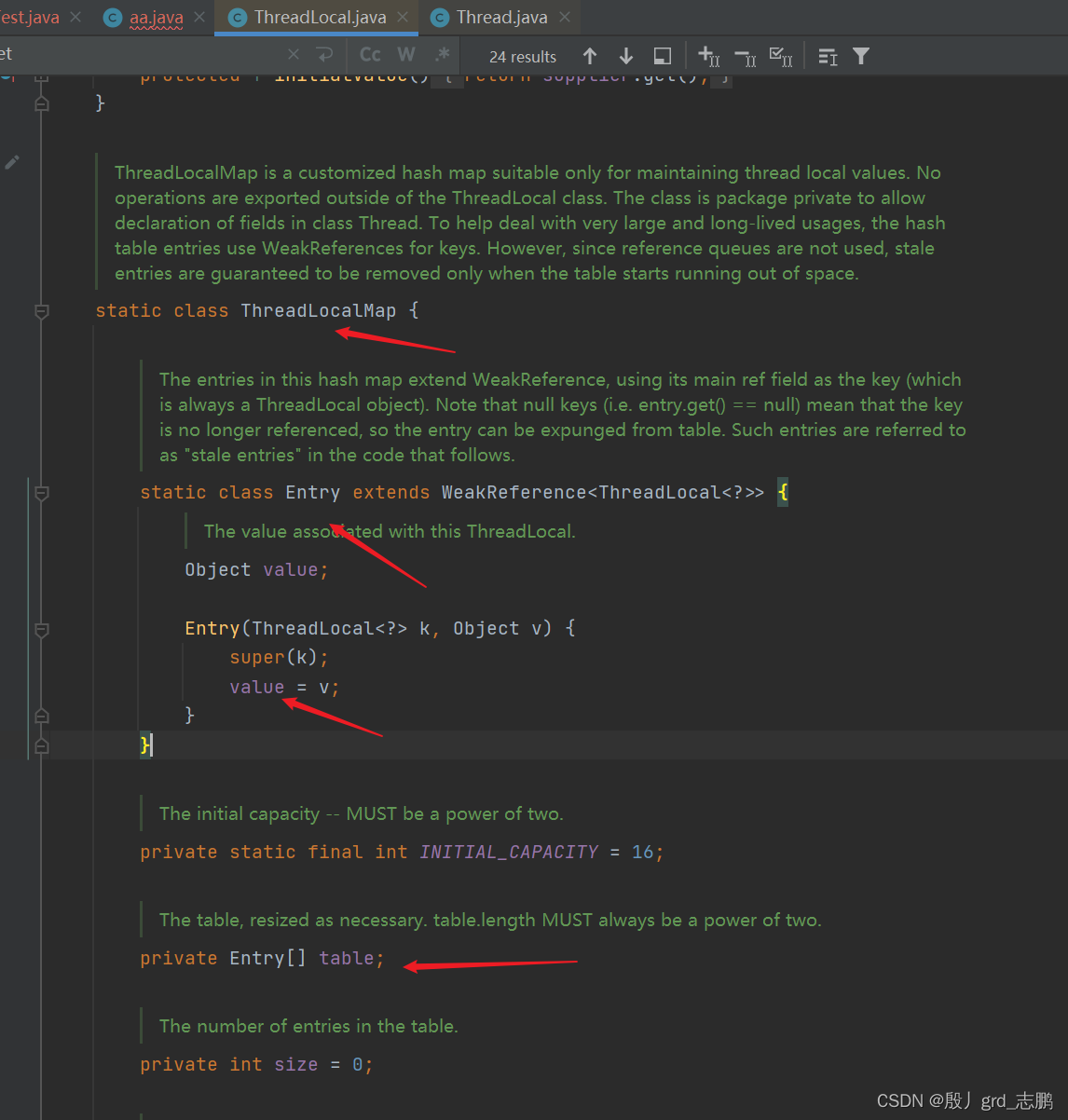Clear the search field text
This screenshot has height=1120, width=1068.
pos(294,55)
